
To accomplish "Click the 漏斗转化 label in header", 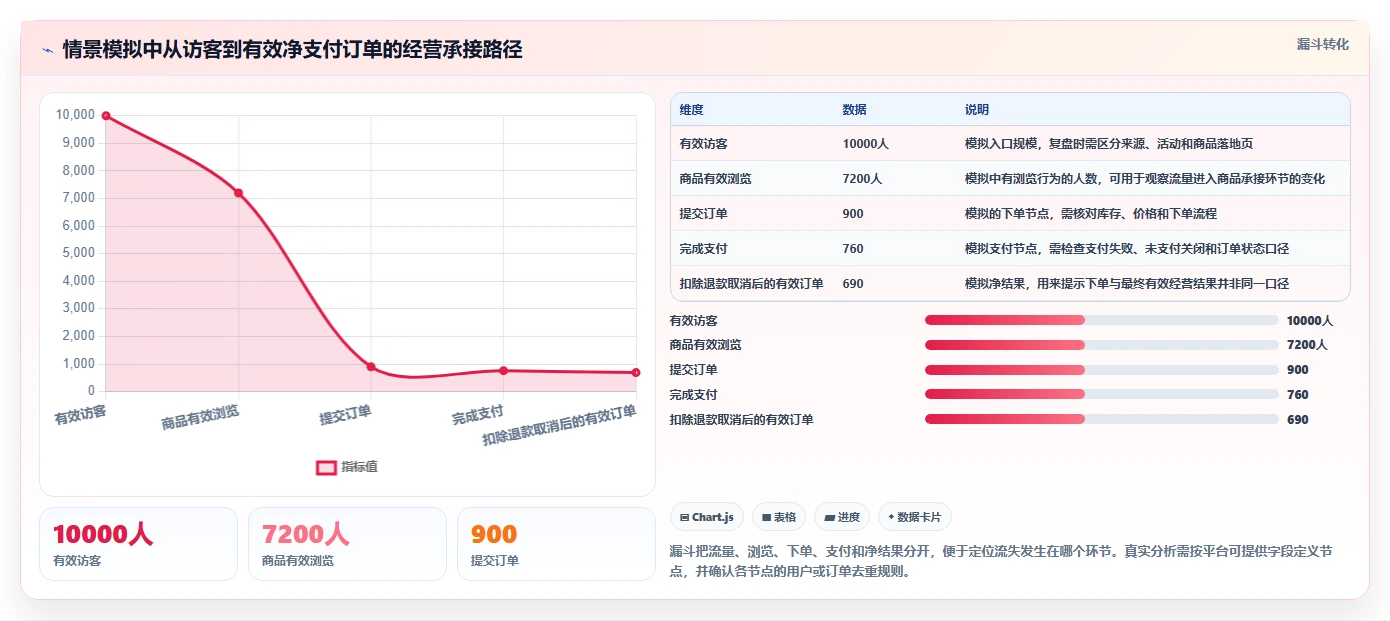I will pyautogui.click(x=1322, y=45).
